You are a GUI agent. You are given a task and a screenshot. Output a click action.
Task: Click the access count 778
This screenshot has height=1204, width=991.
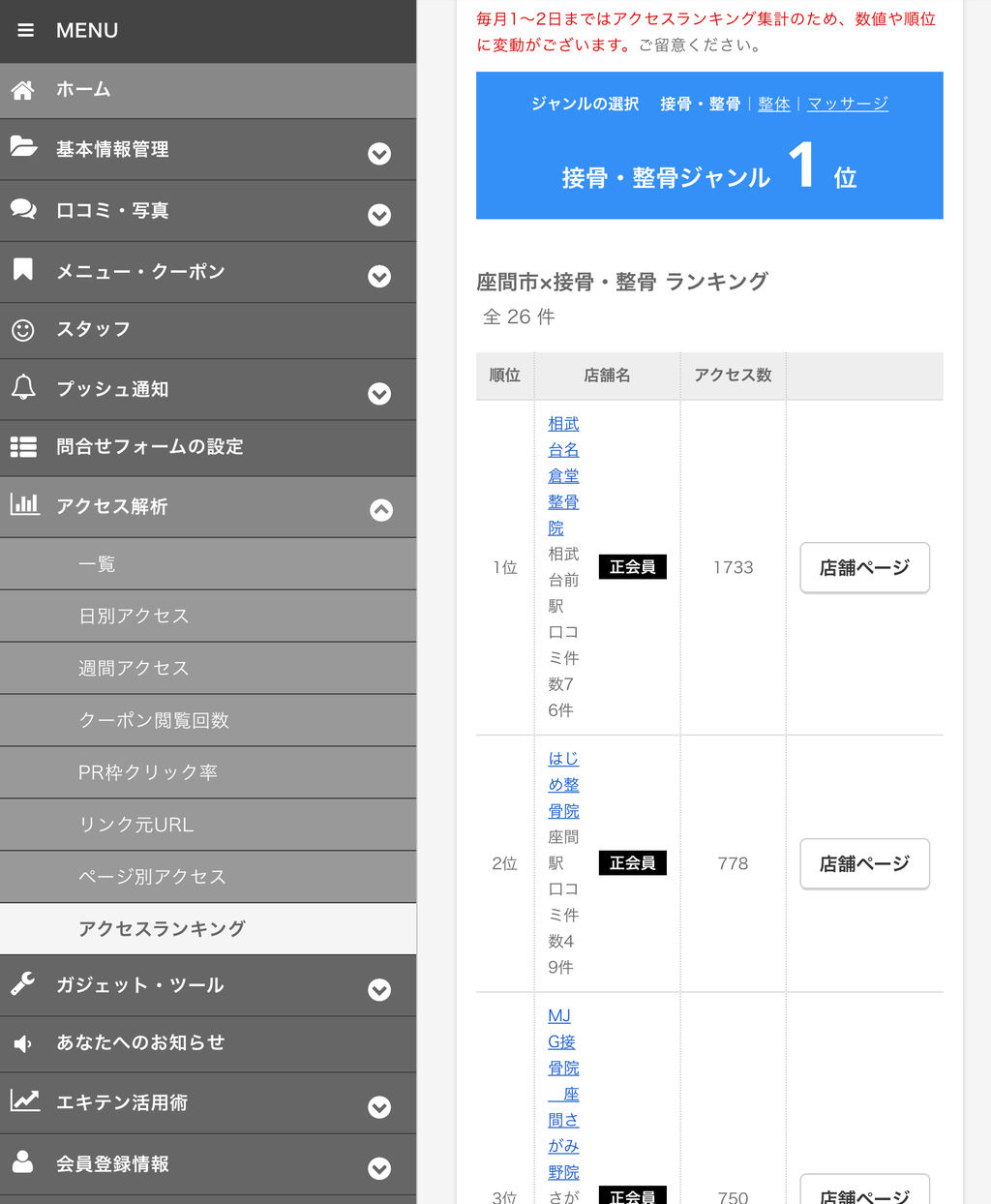pyautogui.click(x=733, y=863)
